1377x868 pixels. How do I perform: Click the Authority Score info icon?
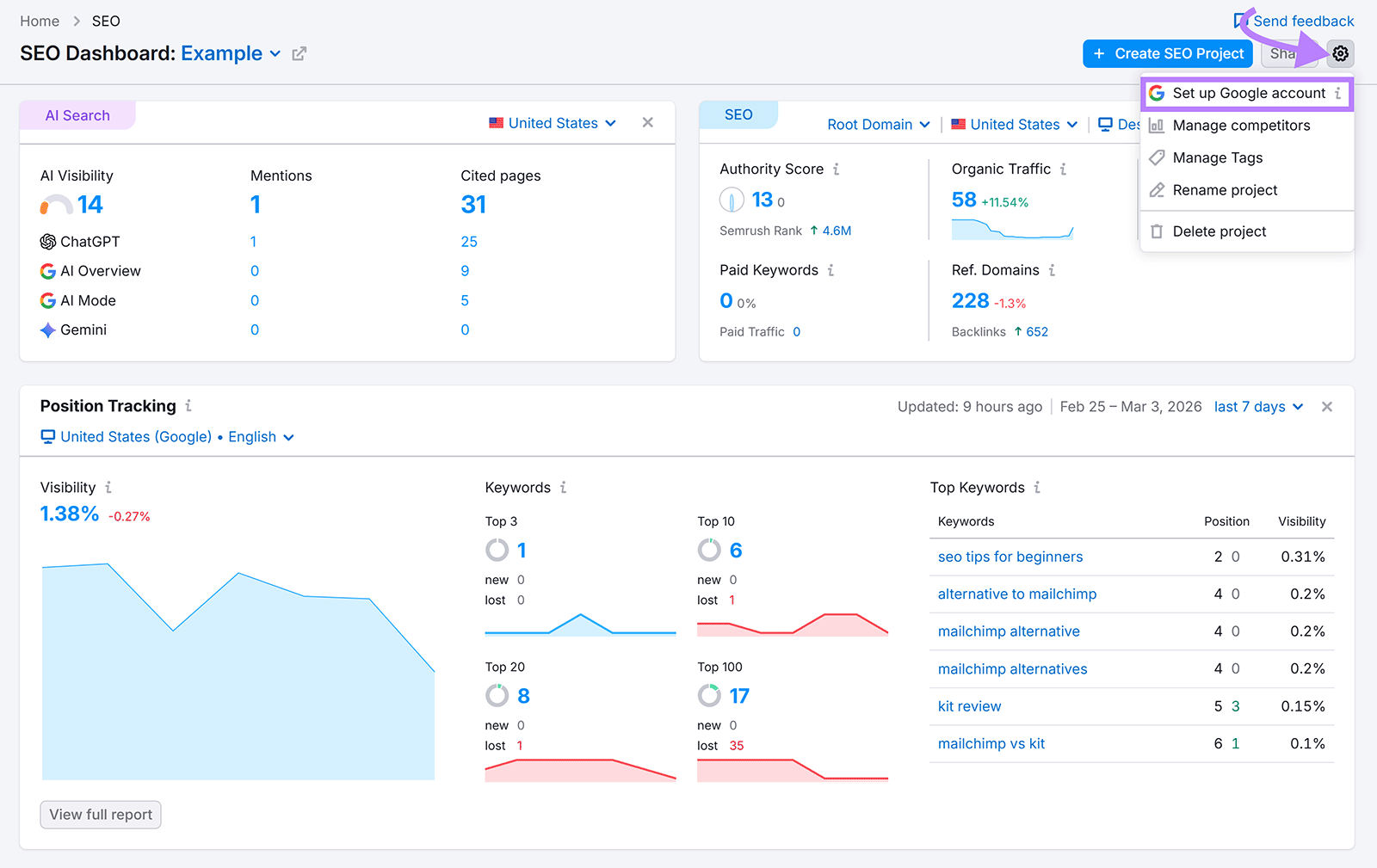pos(836,169)
